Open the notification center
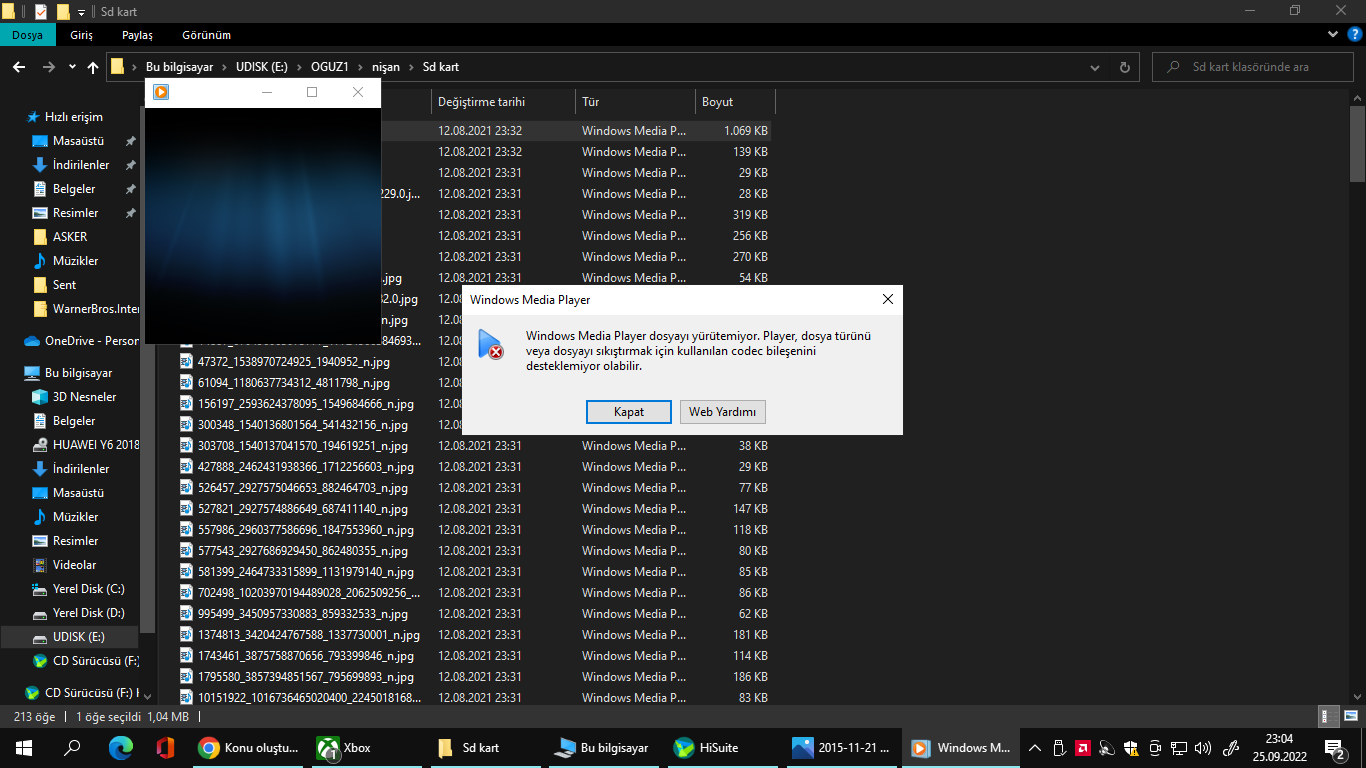Image resolution: width=1366 pixels, height=768 pixels. (1334, 748)
